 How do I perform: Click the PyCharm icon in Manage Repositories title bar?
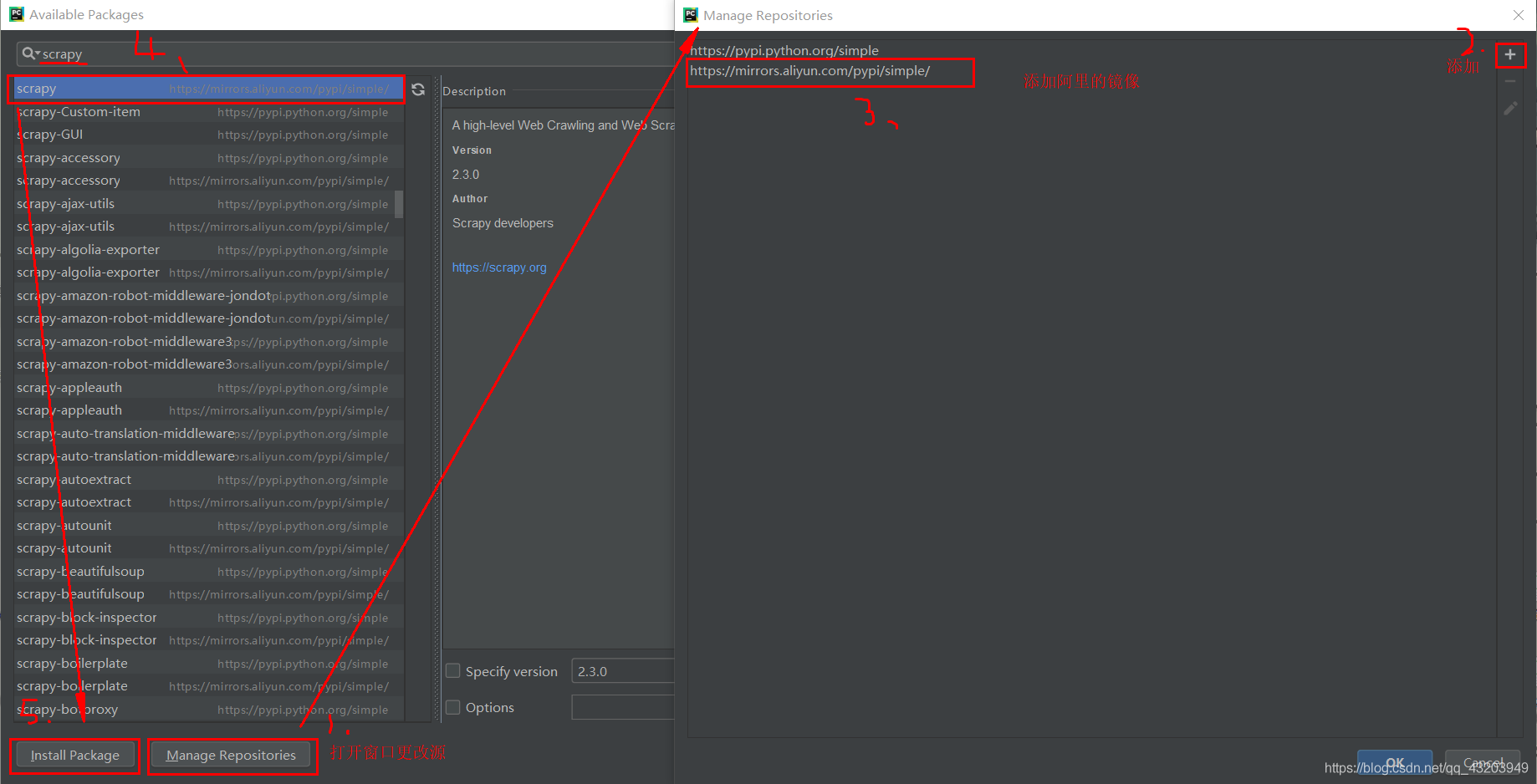[691, 15]
